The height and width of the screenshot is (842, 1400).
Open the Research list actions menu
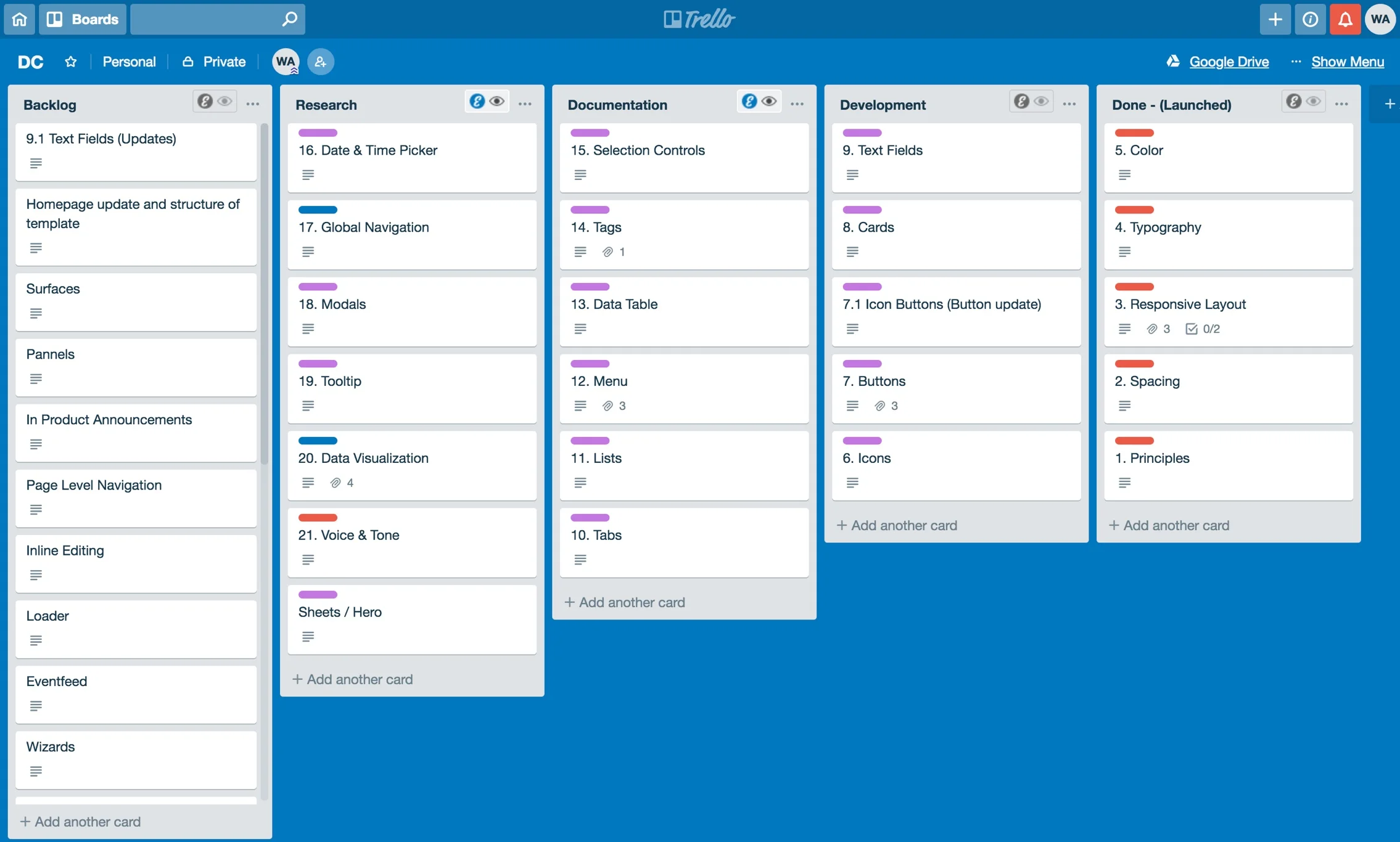click(525, 104)
